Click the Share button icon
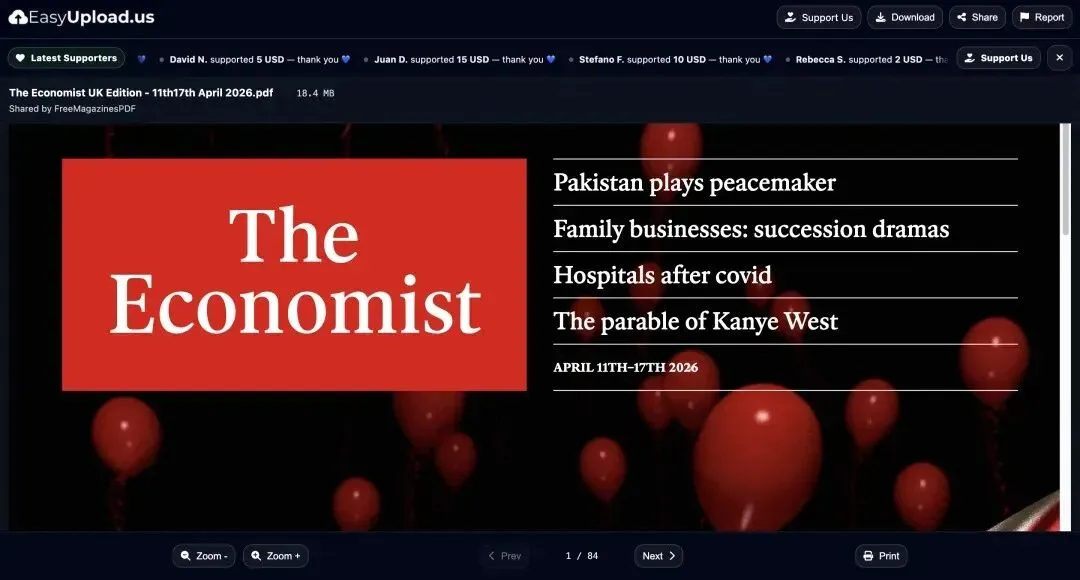1080x580 pixels. (x=962, y=17)
